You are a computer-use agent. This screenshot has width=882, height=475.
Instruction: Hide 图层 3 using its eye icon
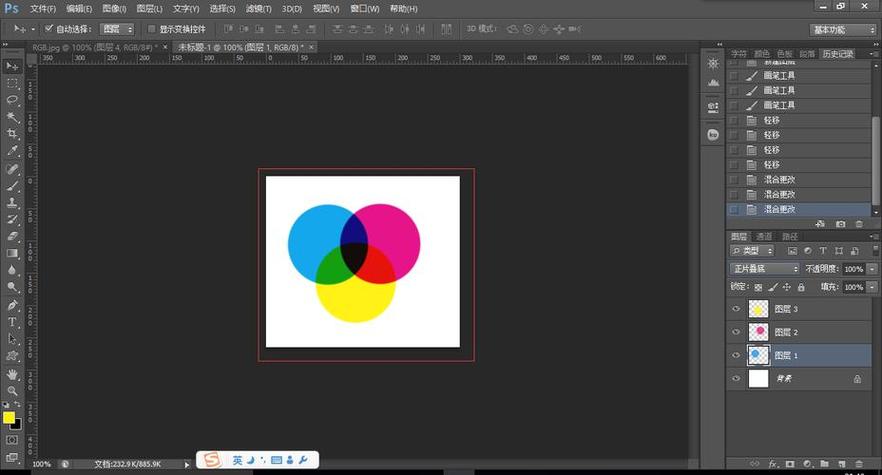[x=737, y=309]
